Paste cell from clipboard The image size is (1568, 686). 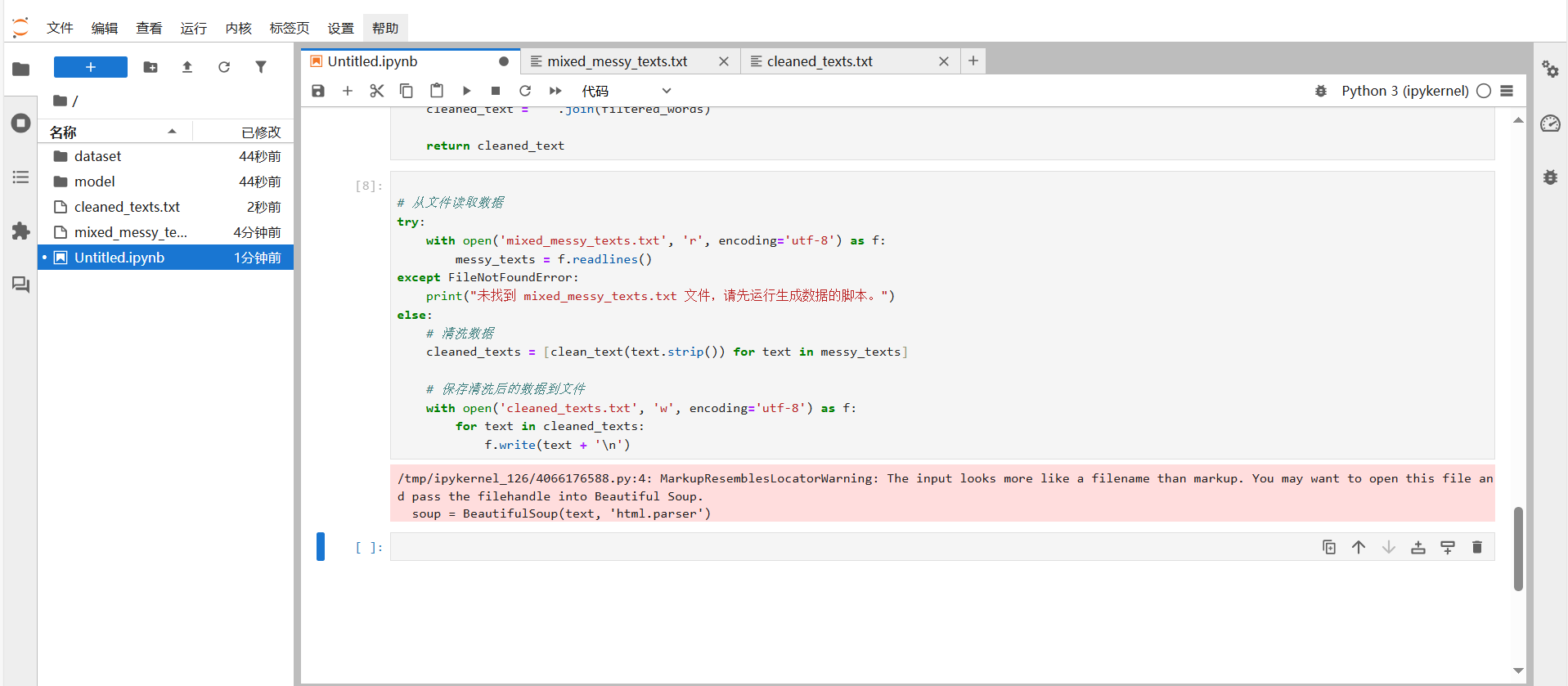pyautogui.click(x=437, y=91)
